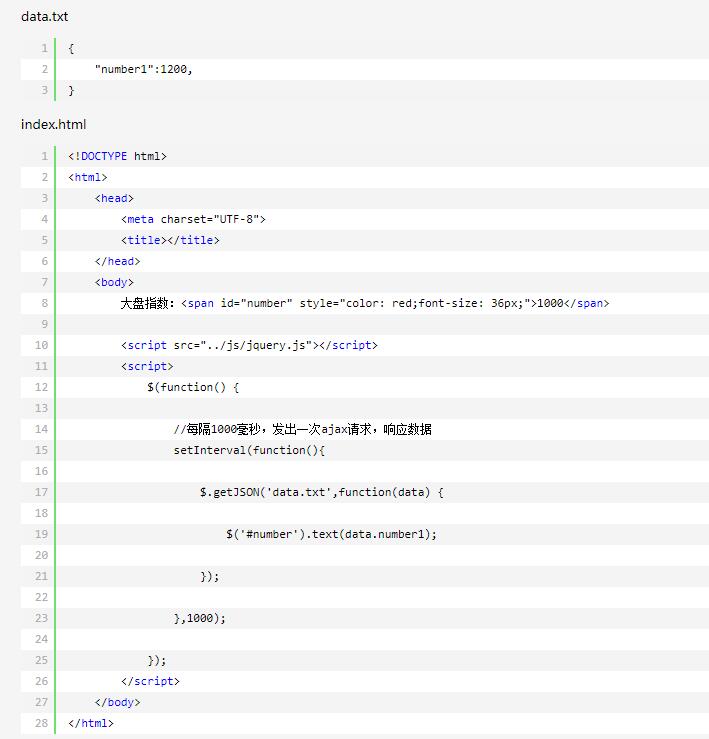Click the },1000); line
Screen dimensions: 709x739
click(200, 618)
